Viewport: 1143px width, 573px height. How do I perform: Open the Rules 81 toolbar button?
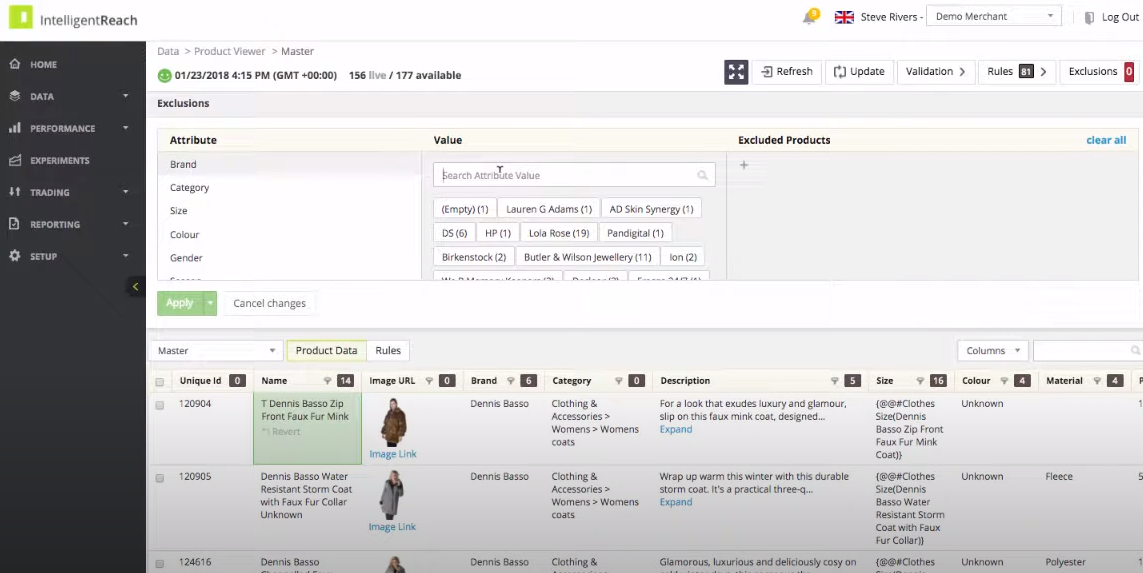[1017, 71]
